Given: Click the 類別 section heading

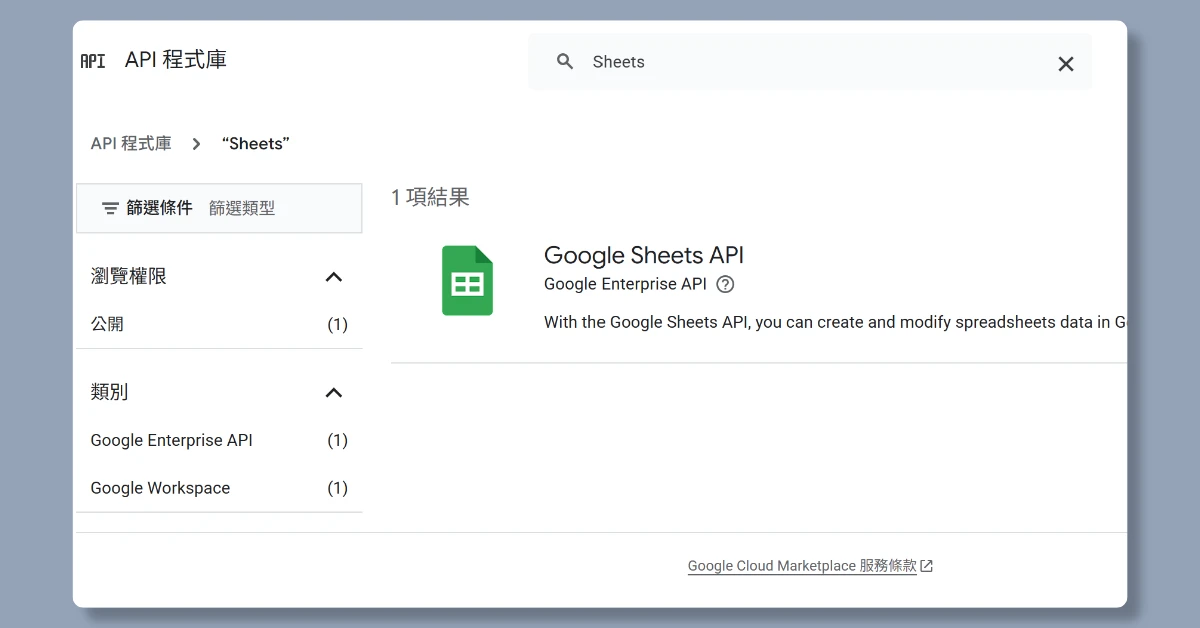Looking at the screenshot, I should coord(109,393).
